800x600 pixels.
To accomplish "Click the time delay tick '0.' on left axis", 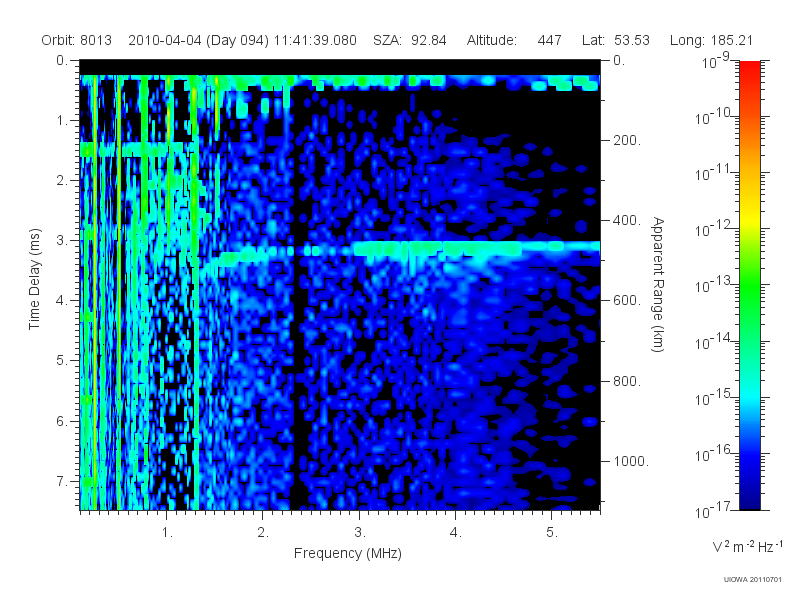I will [x=62, y=61].
